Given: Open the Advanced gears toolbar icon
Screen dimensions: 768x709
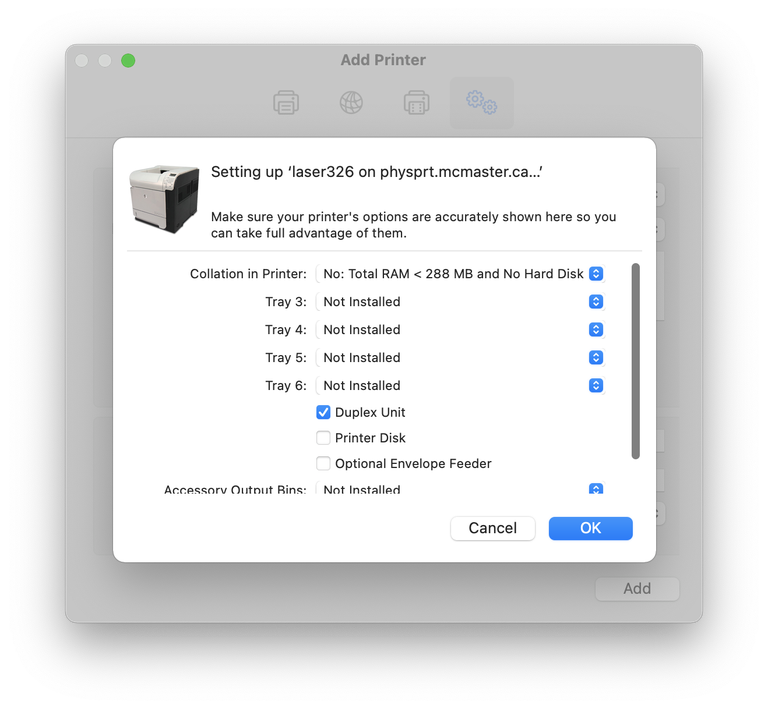Looking at the screenshot, I should (481, 102).
